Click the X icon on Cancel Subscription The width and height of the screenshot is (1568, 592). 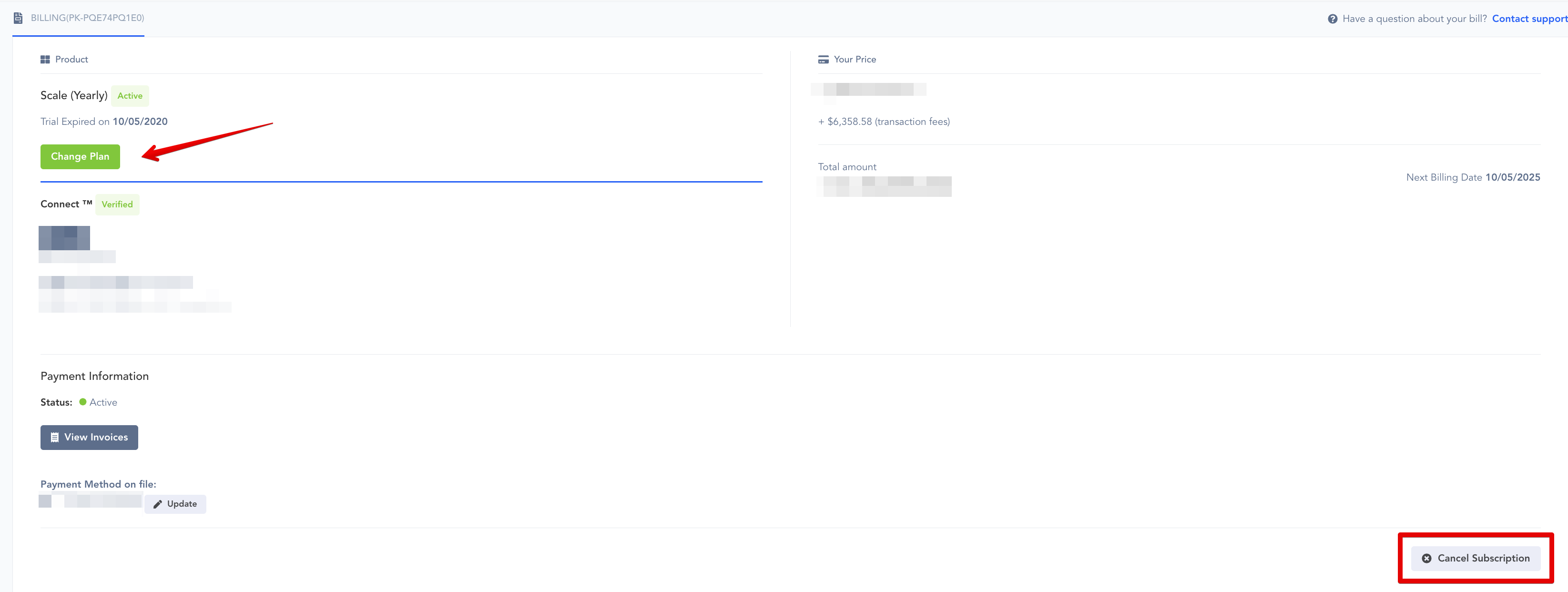coord(1426,559)
